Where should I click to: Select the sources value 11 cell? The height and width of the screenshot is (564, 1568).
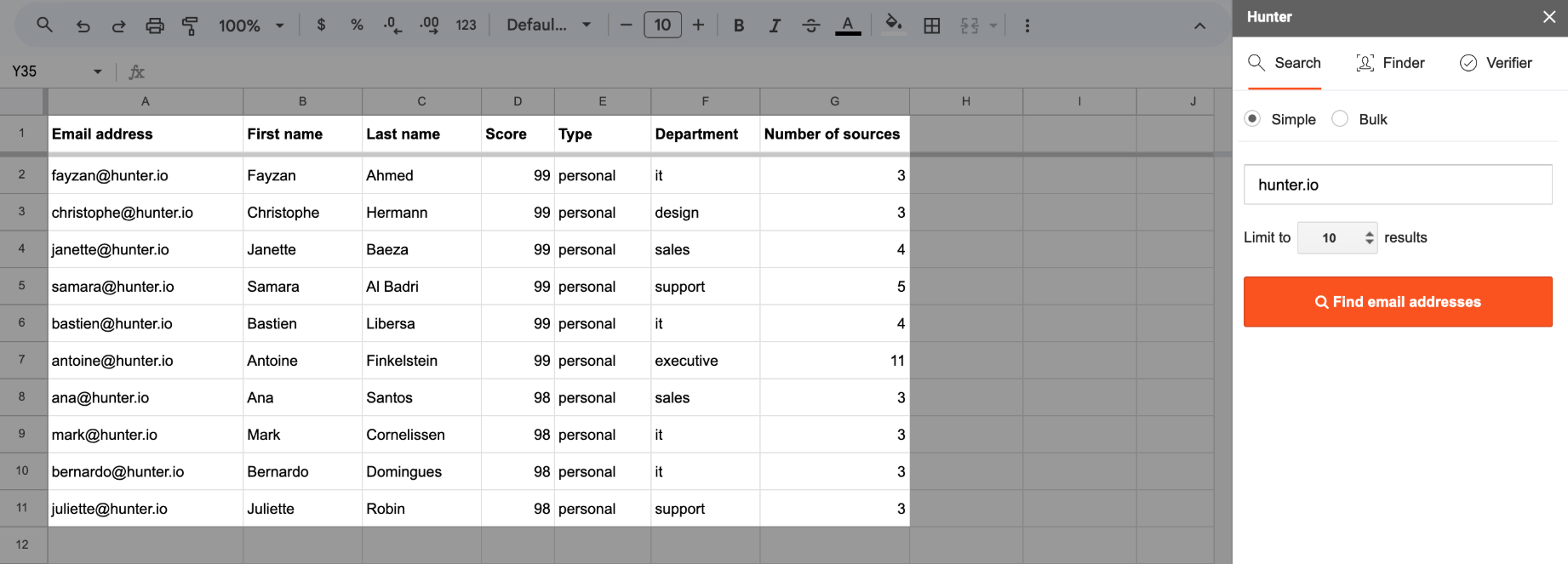834,361
